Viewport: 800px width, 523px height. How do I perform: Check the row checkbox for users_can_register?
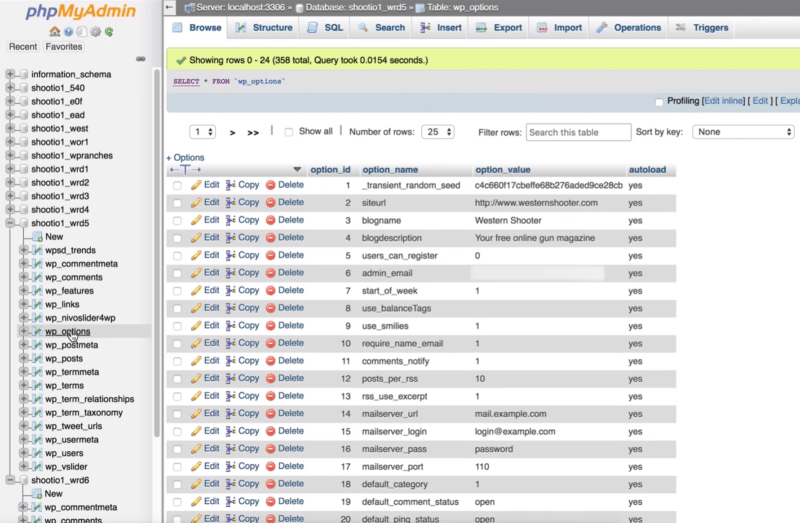click(177, 256)
